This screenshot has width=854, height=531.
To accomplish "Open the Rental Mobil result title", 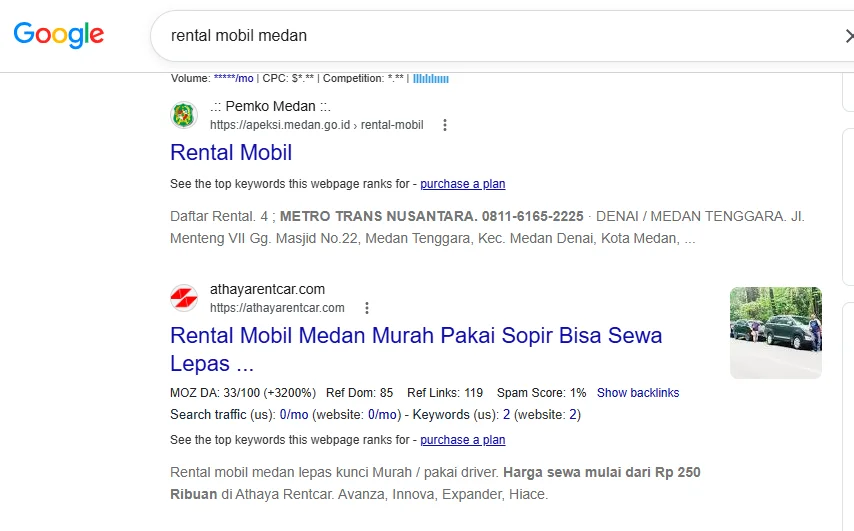I will pos(231,152).
